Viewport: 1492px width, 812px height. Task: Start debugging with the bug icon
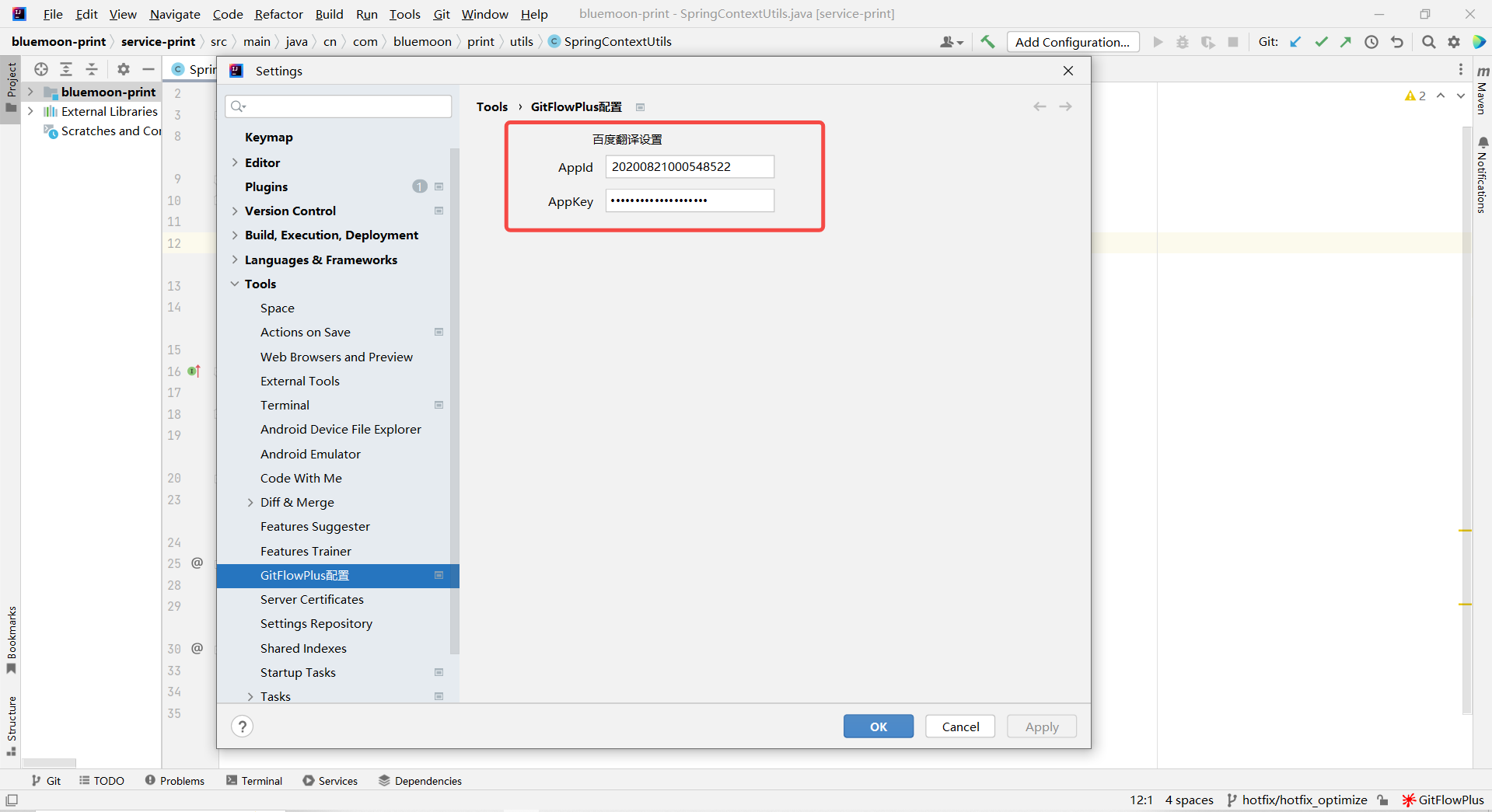click(1183, 42)
